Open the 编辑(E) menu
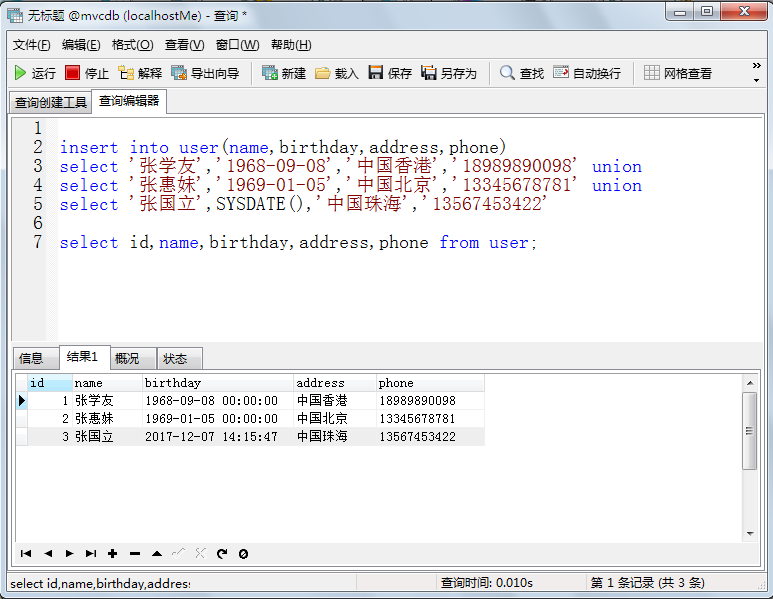 tap(81, 45)
